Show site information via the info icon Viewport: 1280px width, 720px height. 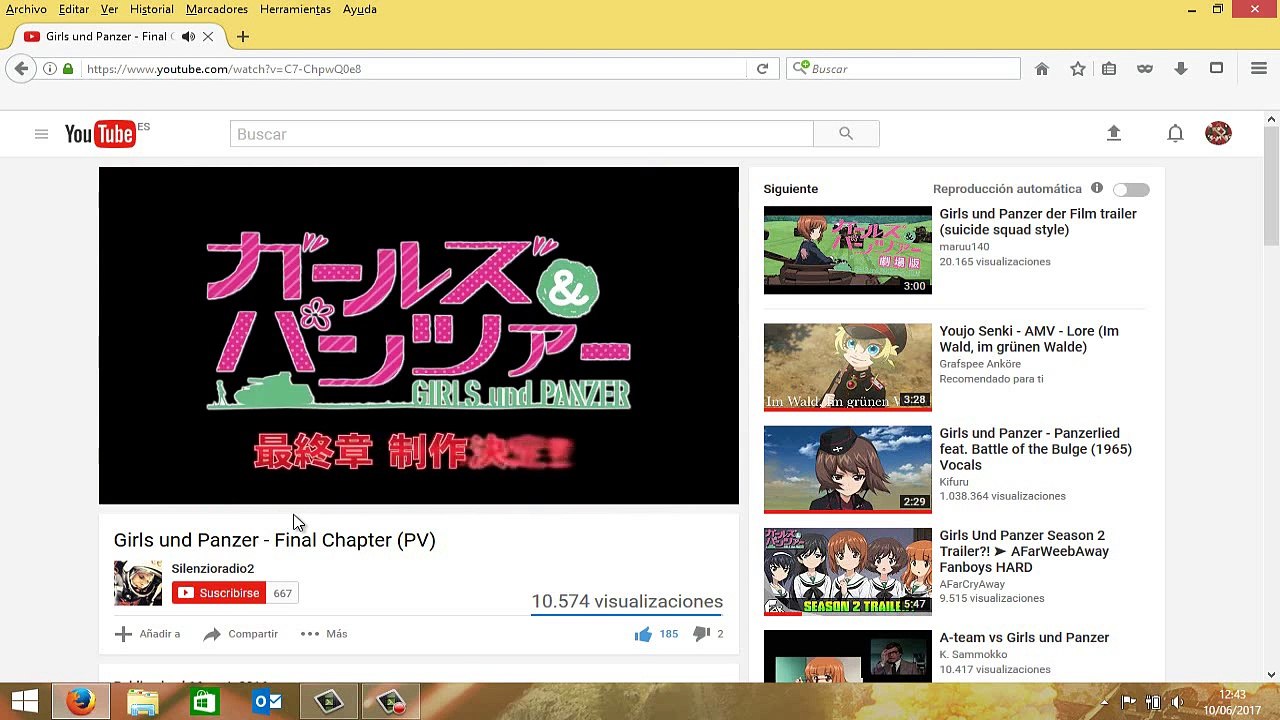tap(49, 69)
